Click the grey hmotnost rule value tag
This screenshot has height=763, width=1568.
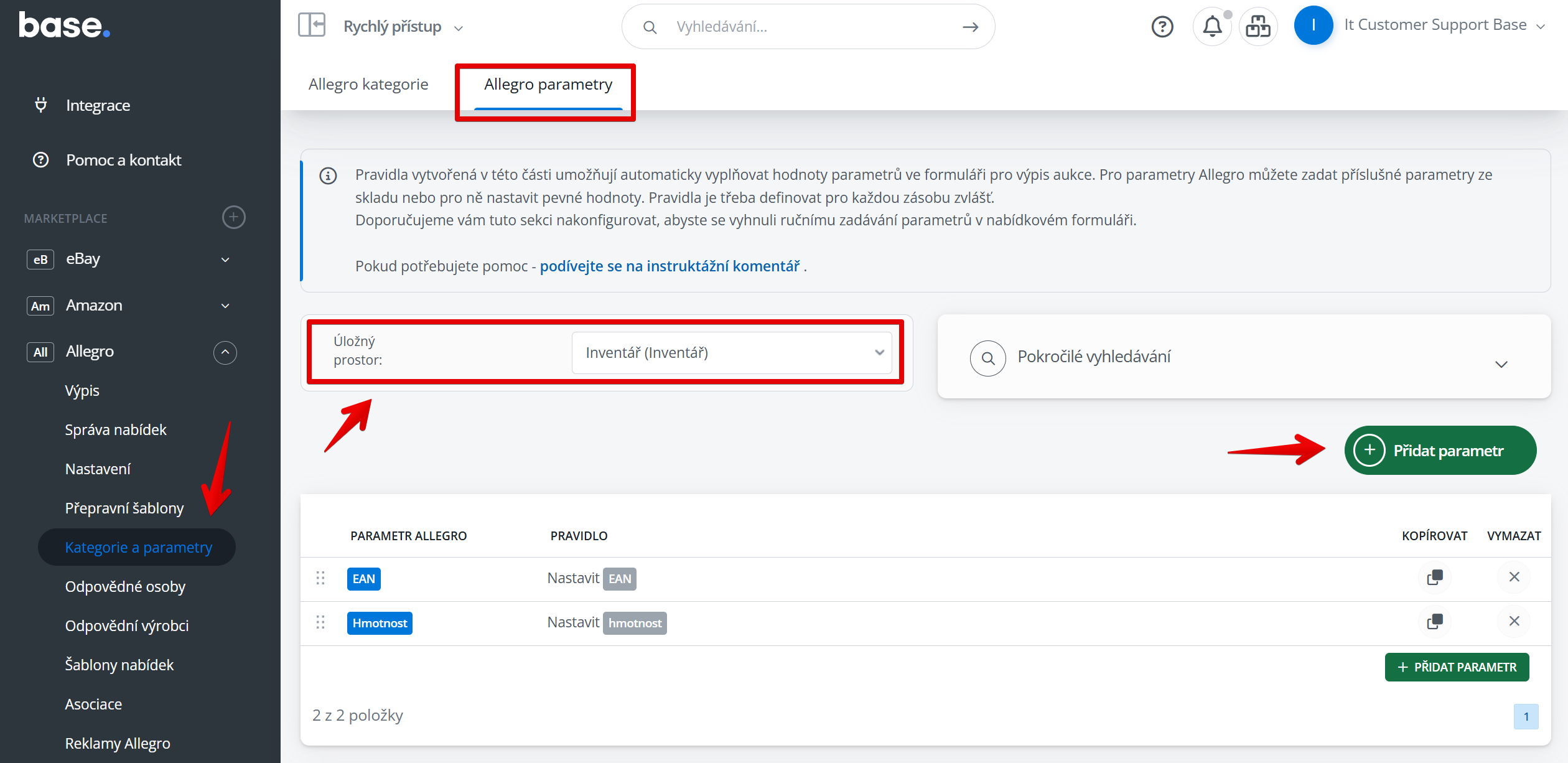tap(635, 623)
